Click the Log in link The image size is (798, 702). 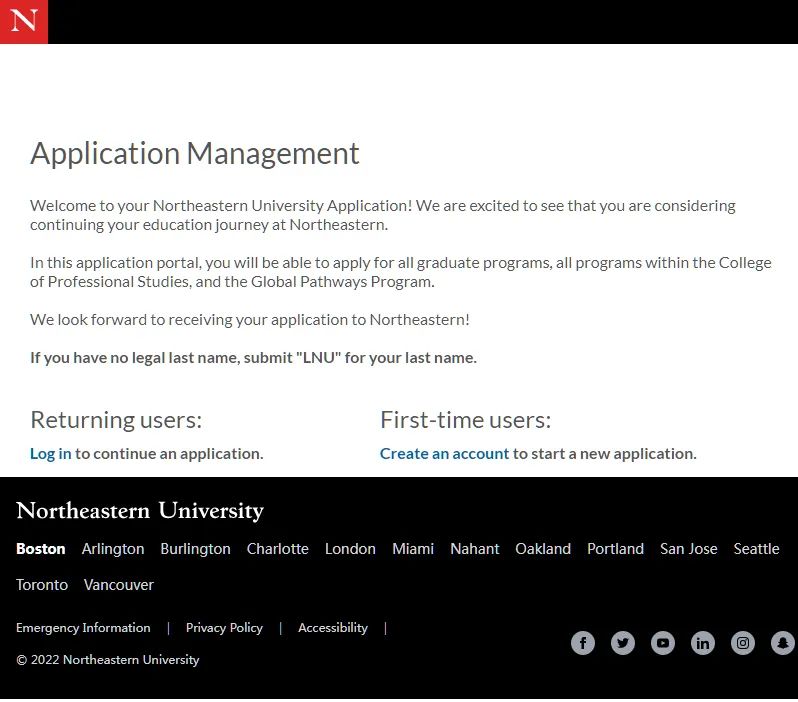(x=50, y=454)
